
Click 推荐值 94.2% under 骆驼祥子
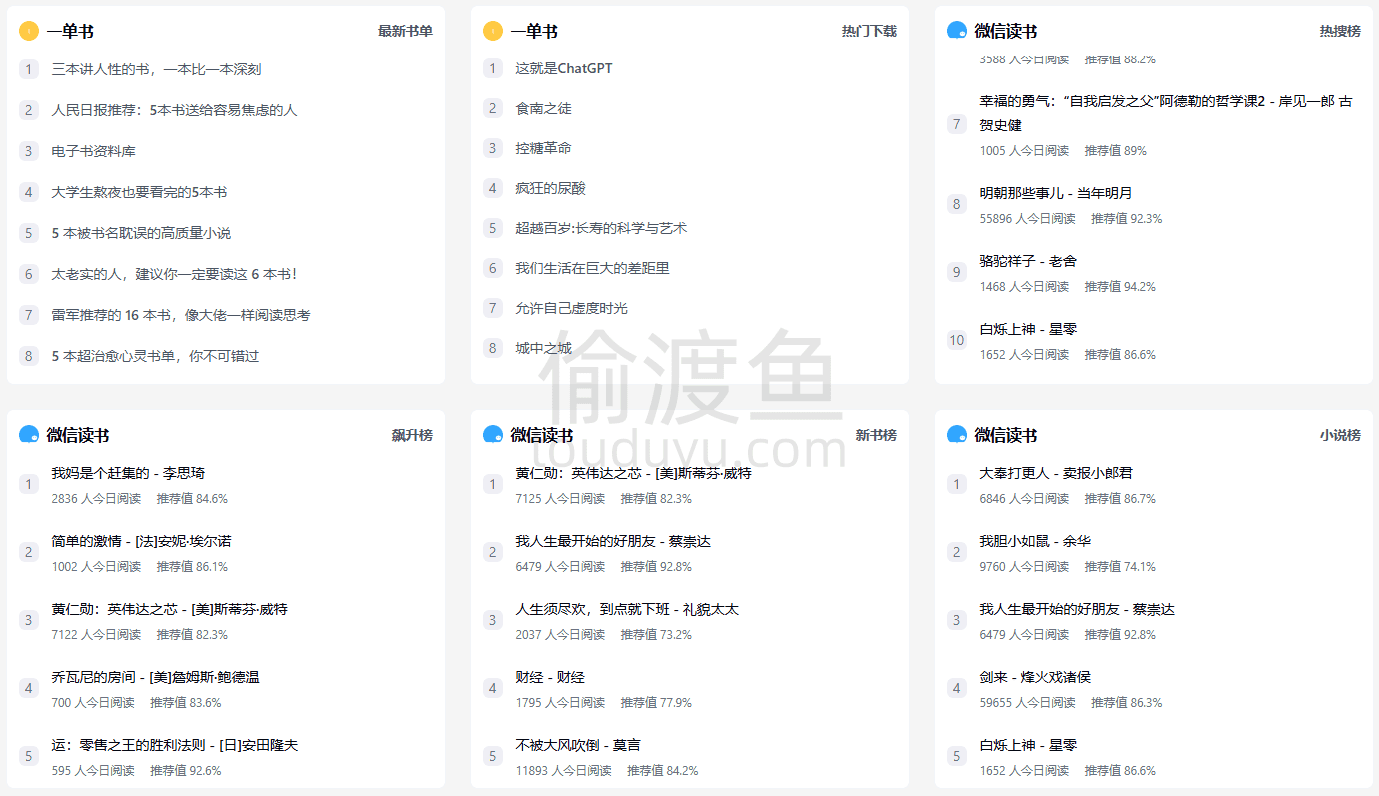(x=1120, y=286)
